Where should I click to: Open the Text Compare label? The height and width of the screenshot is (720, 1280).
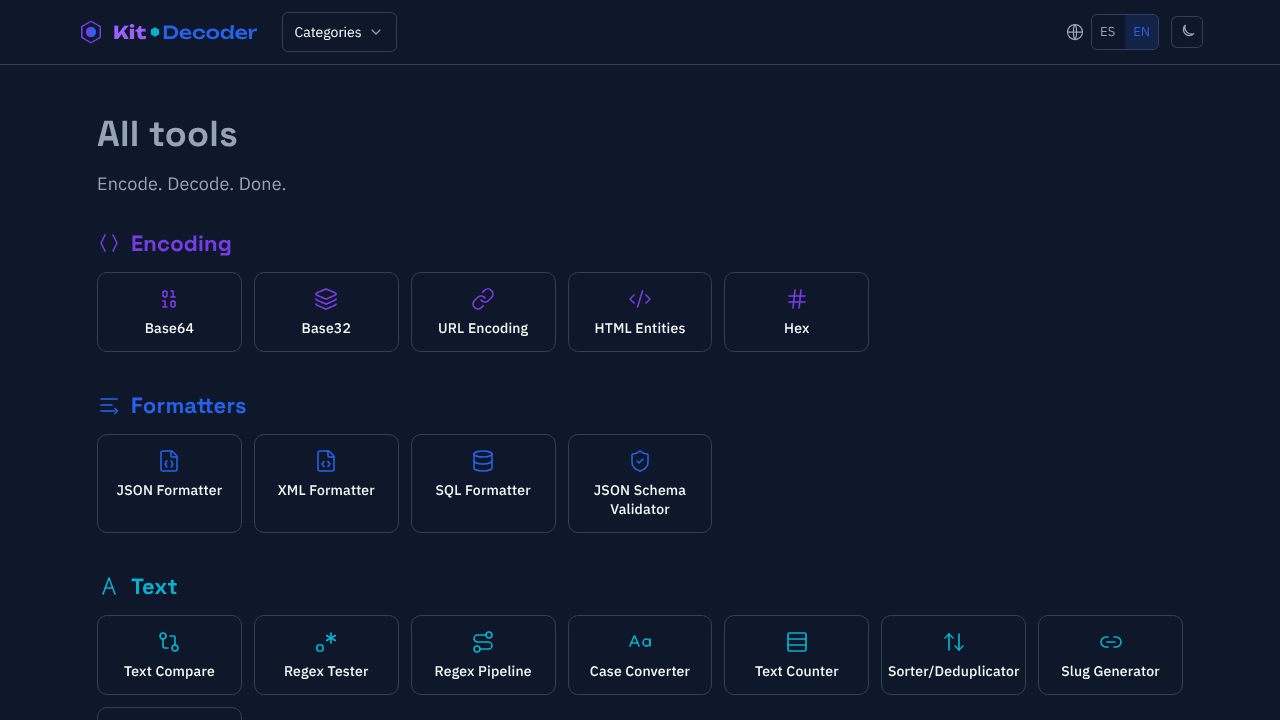pos(169,671)
